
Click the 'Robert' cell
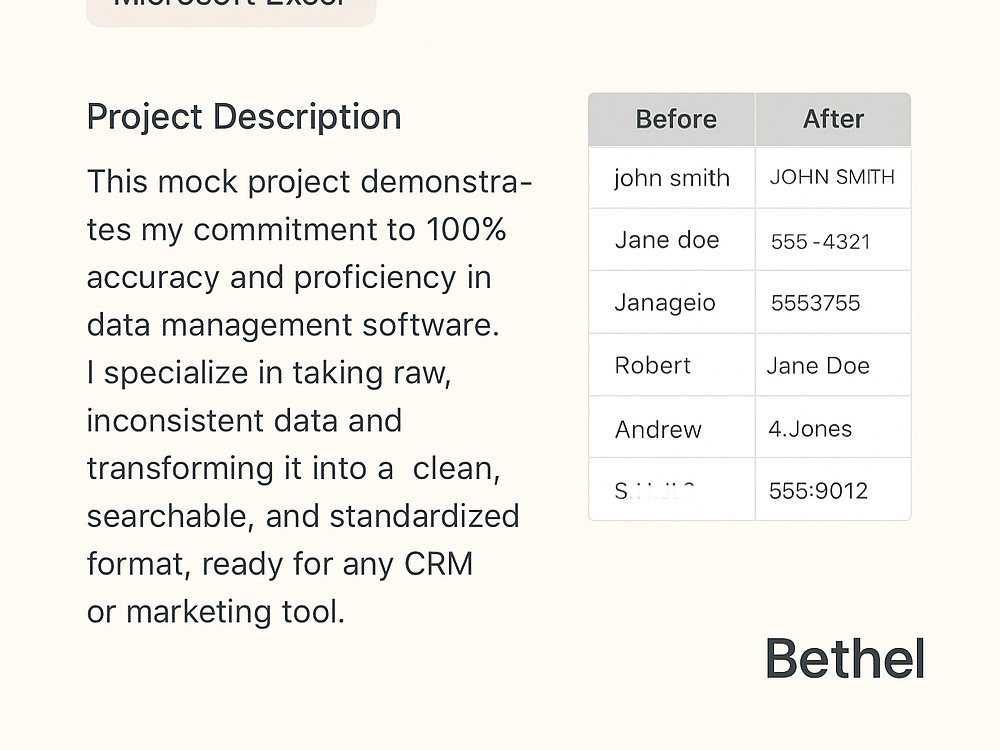tap(672, 365)
